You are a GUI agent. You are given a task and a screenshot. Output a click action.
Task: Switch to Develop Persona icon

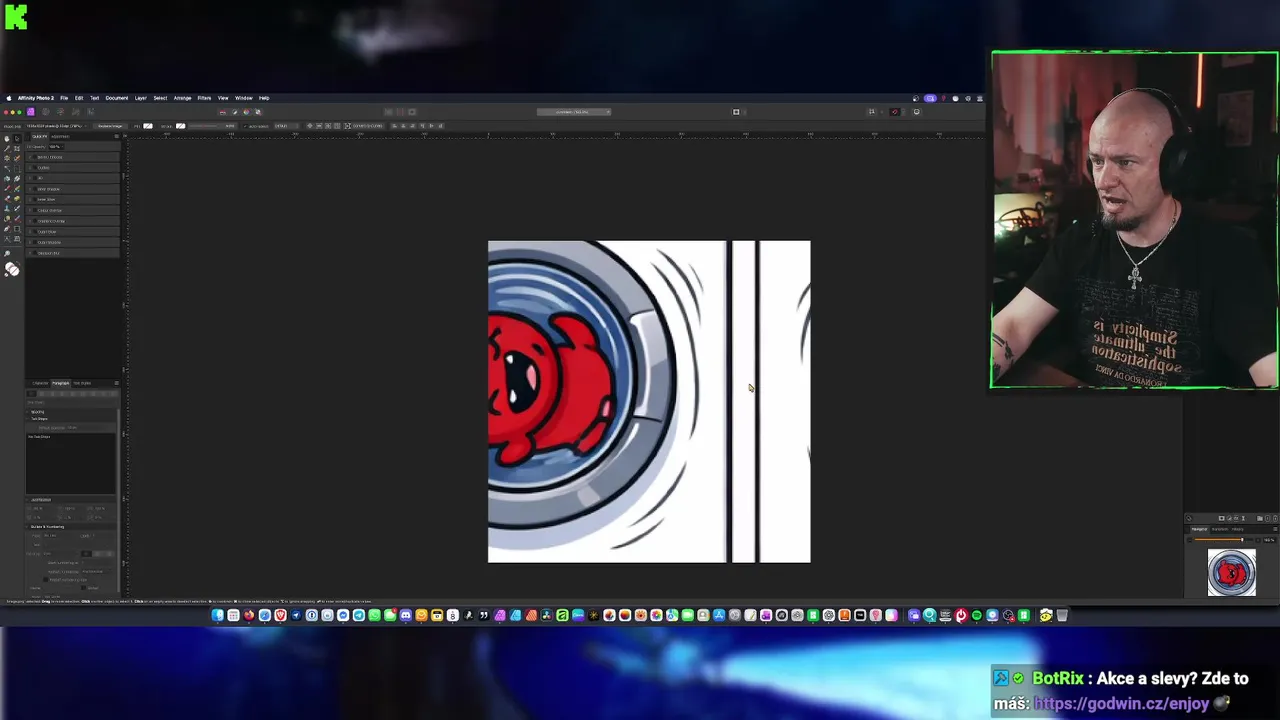coord(61,112)
